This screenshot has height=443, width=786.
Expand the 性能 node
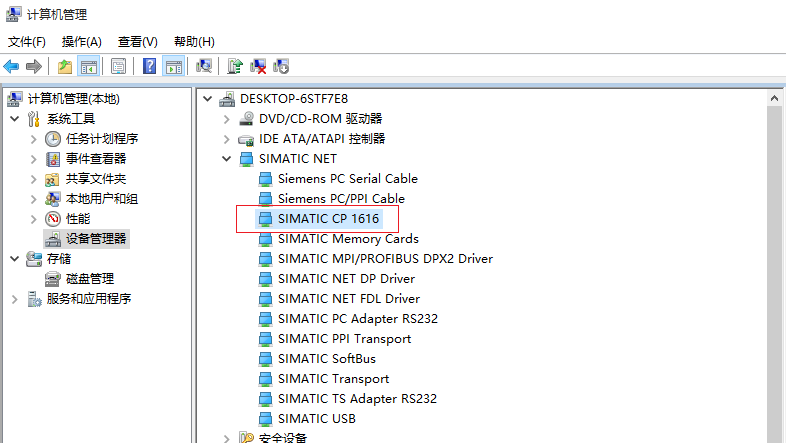[34, 219]
